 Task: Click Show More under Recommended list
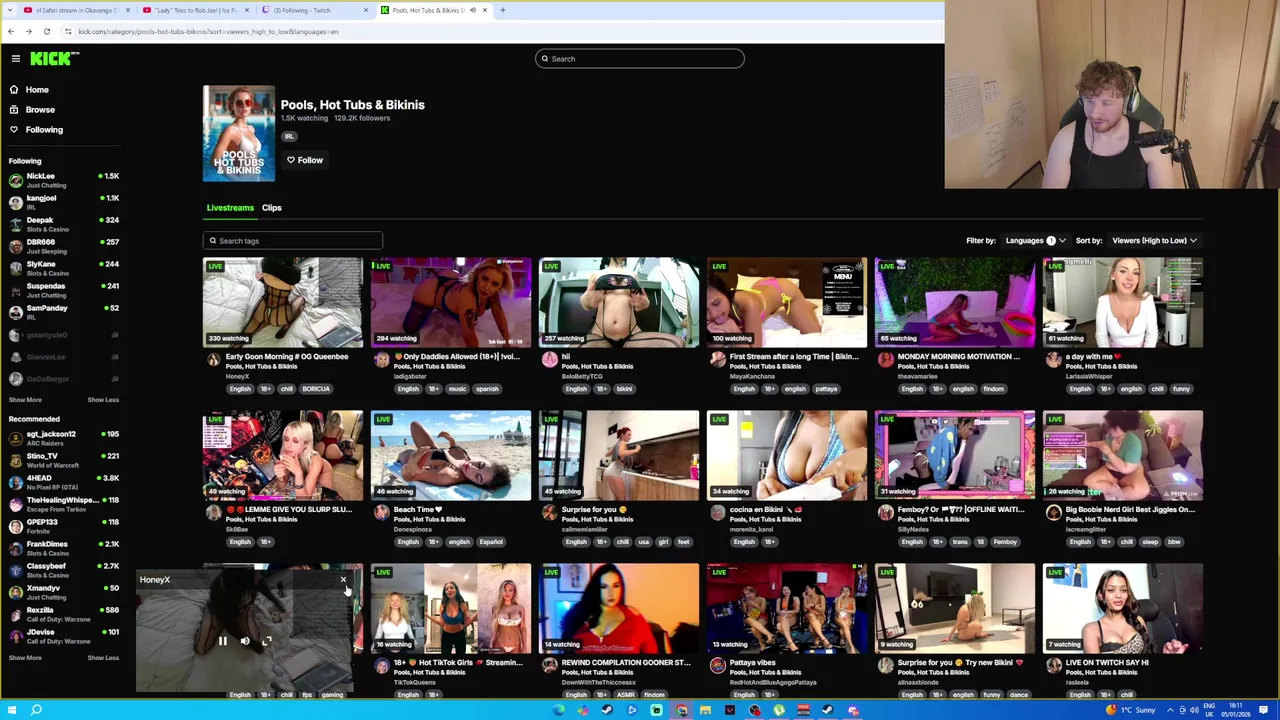pos(25,658)
